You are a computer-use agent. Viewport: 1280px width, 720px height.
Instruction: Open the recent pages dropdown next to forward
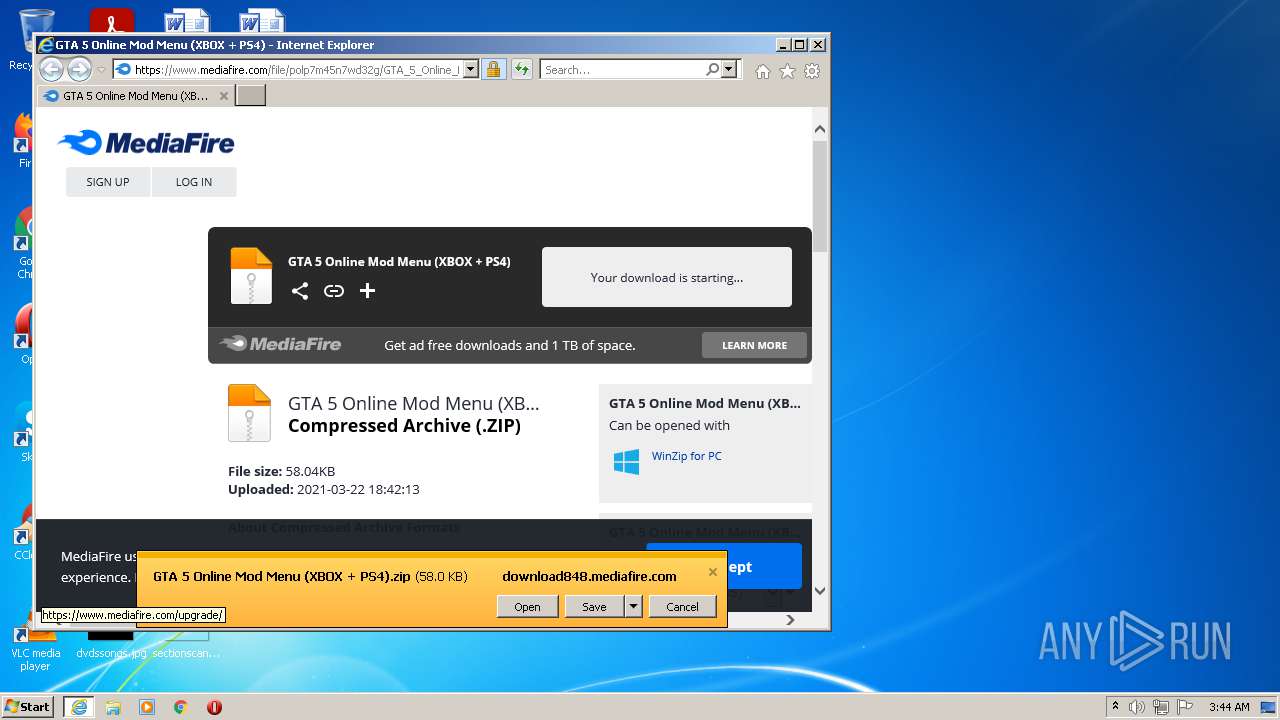click(101, 70)
